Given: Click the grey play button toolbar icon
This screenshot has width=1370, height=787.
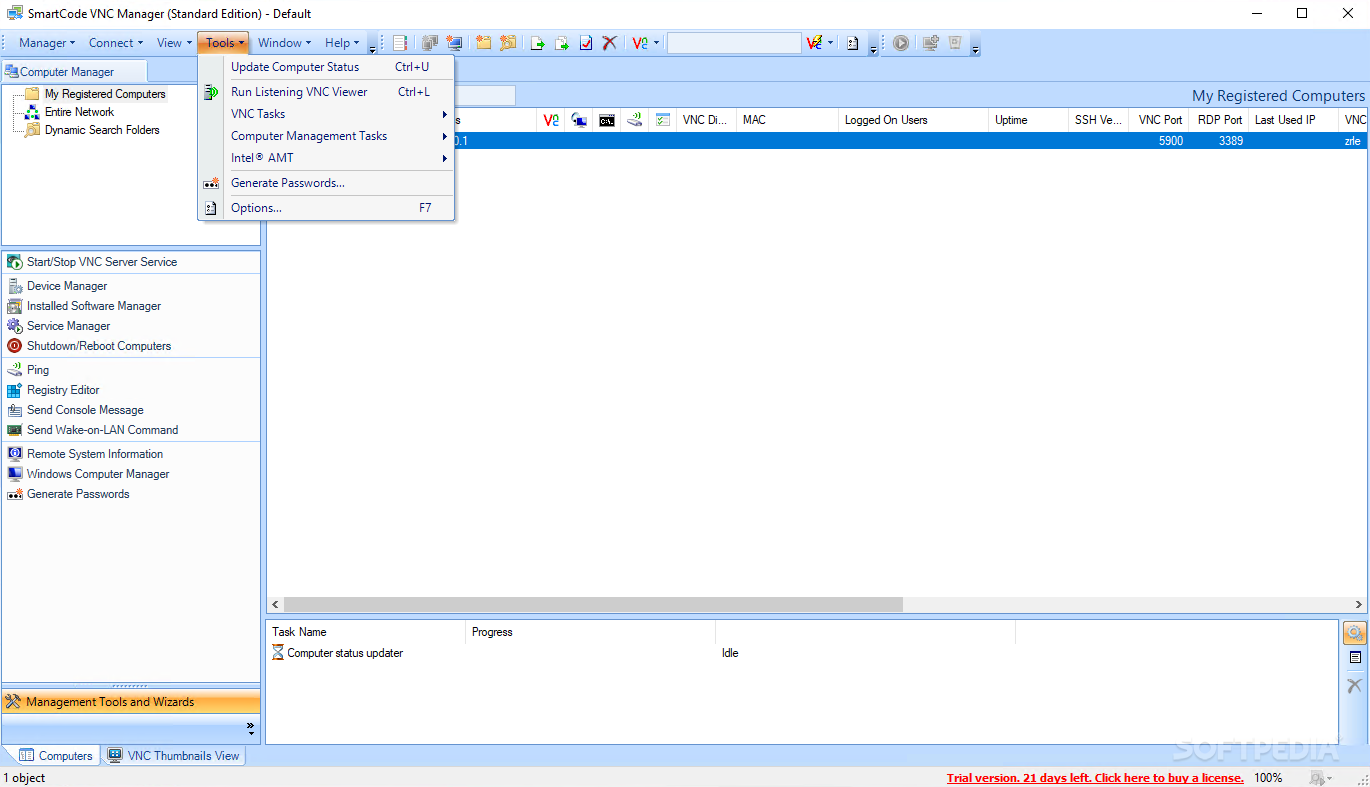Looking at the screenshot, I should (901, 43).
